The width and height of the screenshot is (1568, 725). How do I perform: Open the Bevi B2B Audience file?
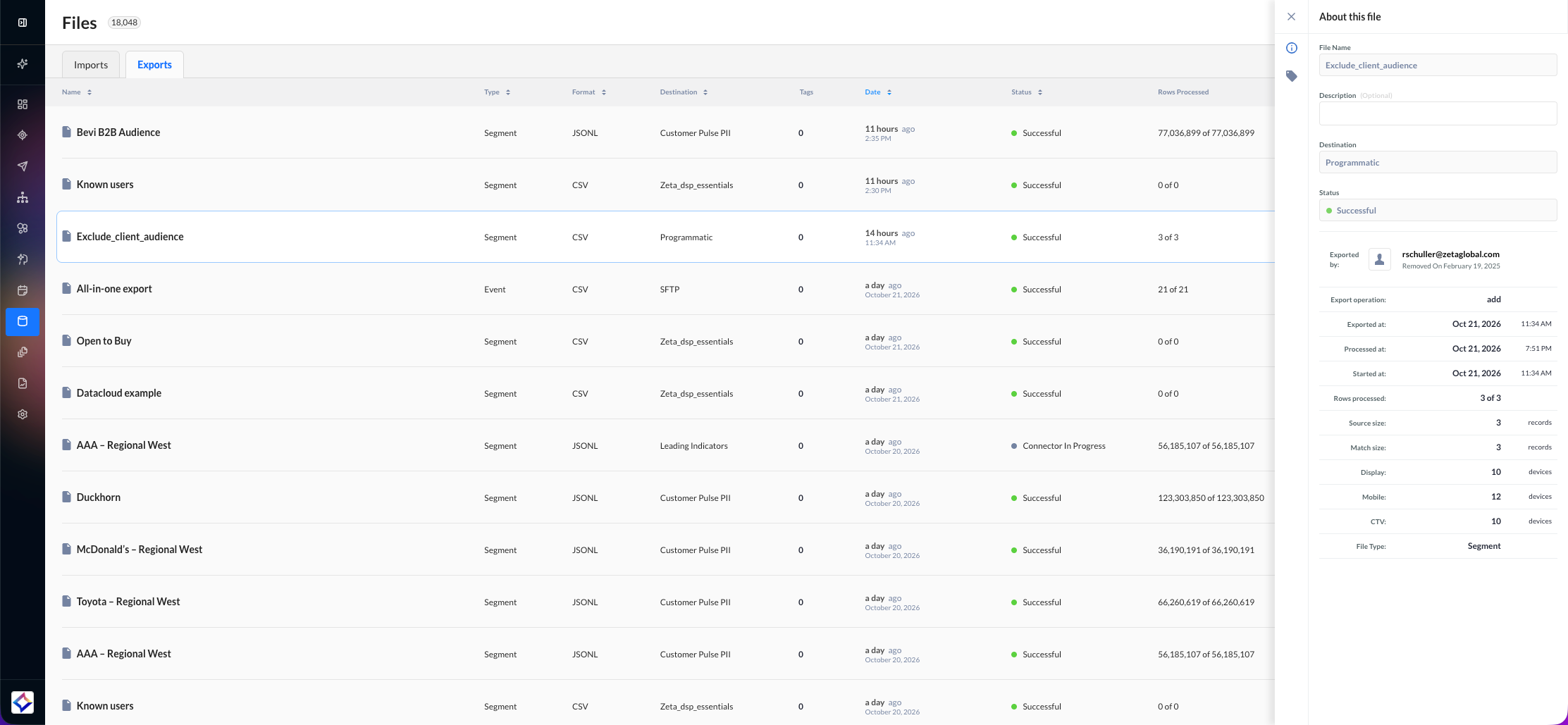[x=118, y=132]
